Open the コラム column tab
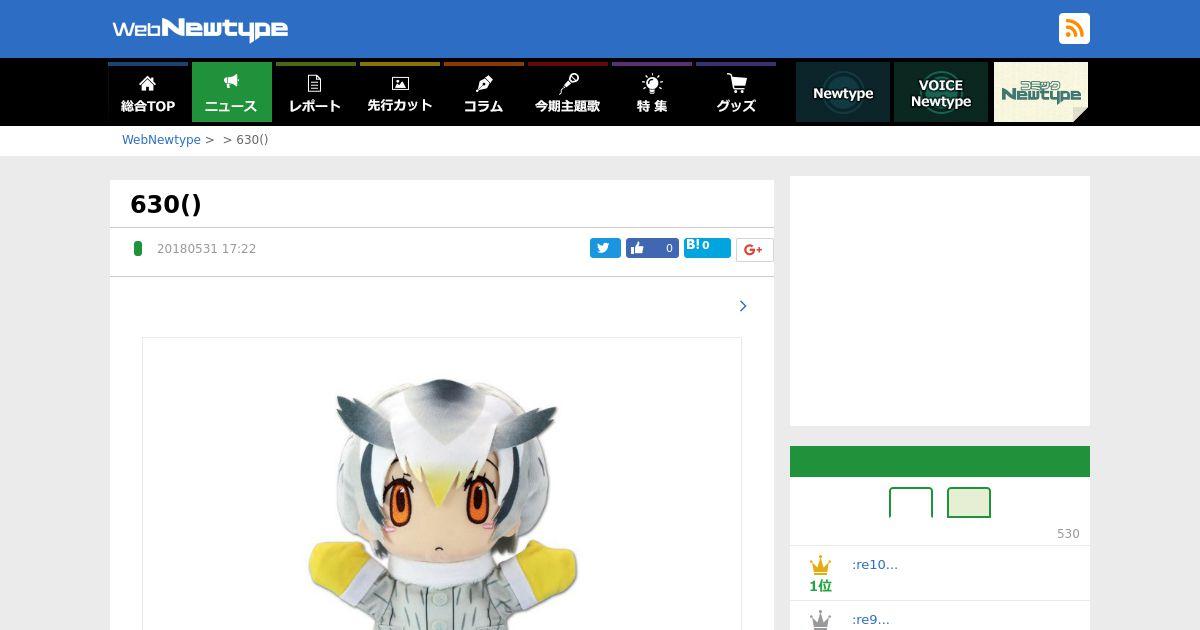Viewport: 1200px width, 630px height. click(484, 92)
